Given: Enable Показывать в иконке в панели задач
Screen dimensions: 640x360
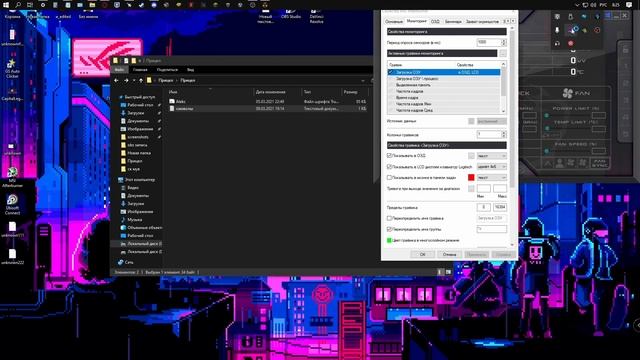Looking at the screenshot, I should [389, 178].
